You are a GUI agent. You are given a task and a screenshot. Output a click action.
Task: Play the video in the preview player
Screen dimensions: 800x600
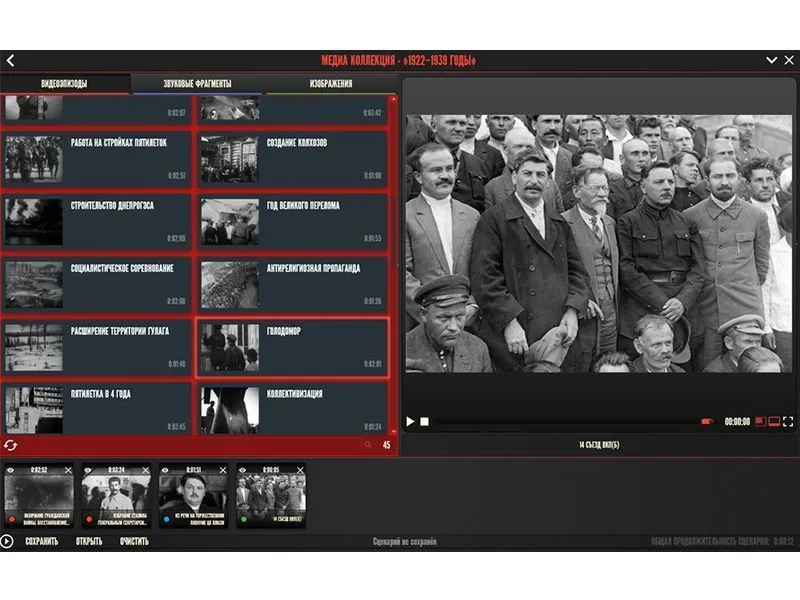point(410,422)
